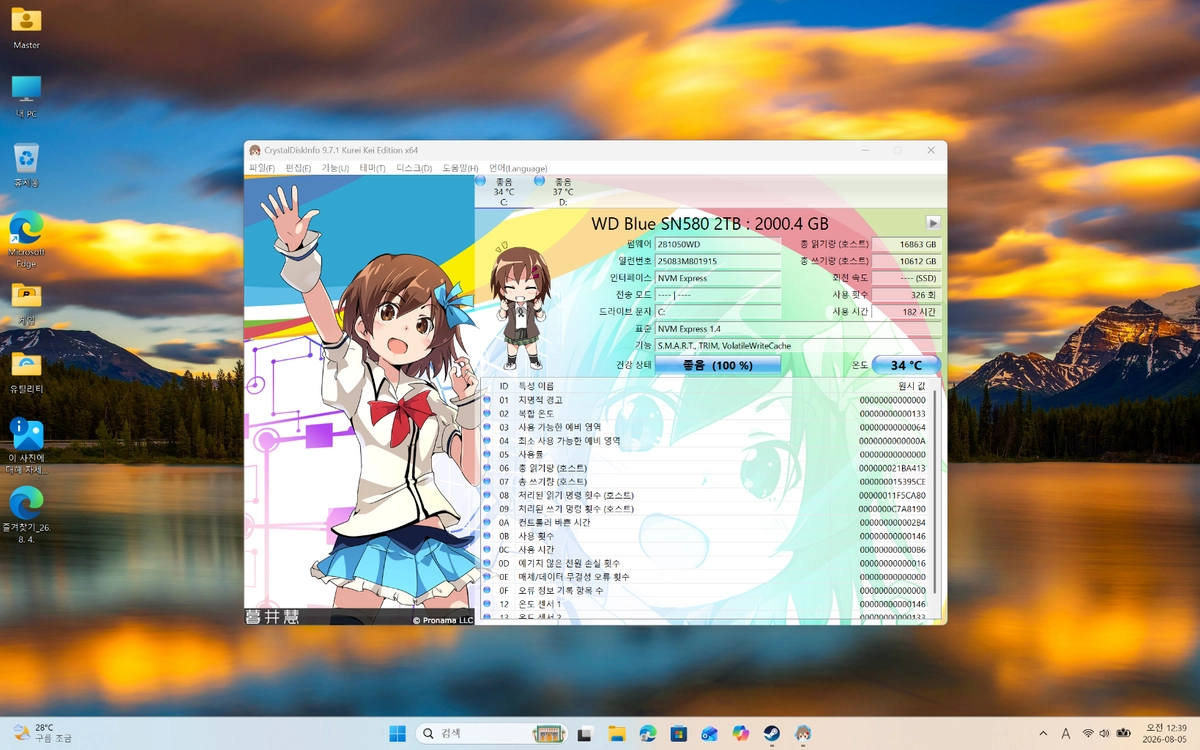This screenshot has width=1200, height=750.
Task: Select the 이 사진에 대해 자세 desktop icon
Action: click(26, 446)
